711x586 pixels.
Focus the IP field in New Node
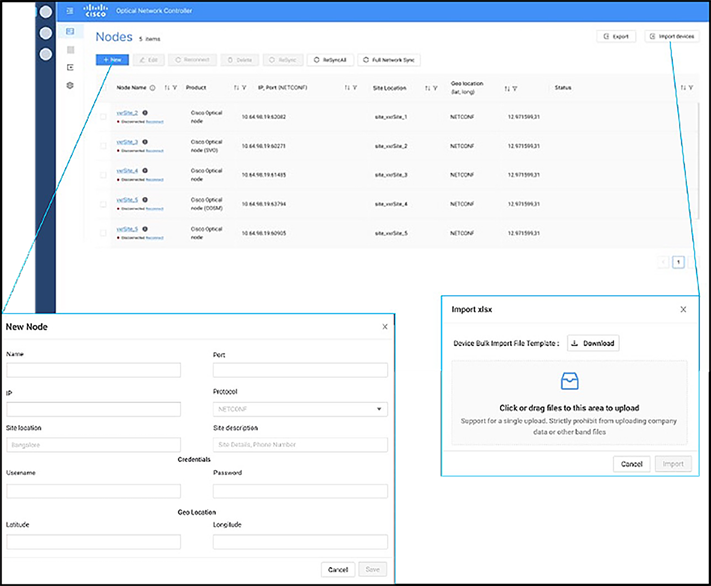pyautogui.click(x=93, y=409)
